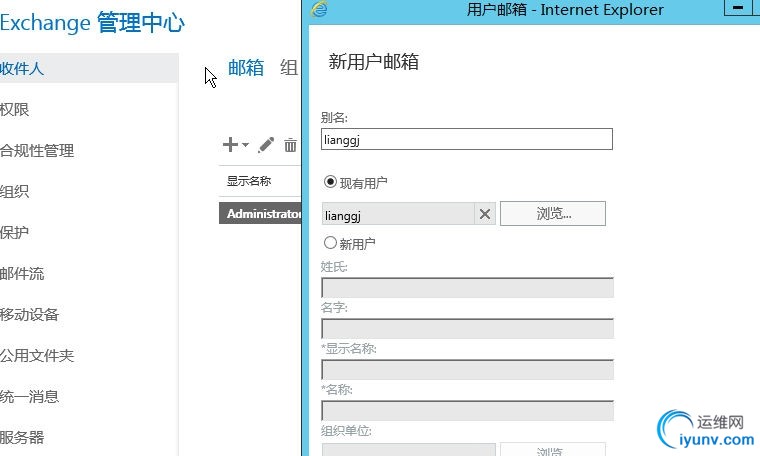Viewport: 760px width, 456px height.
Task: Clear the selected user lianggj with X
Action: (485, 214)
